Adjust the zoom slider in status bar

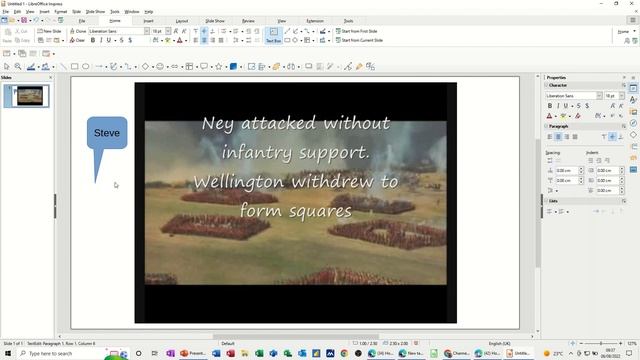(601, 344)
